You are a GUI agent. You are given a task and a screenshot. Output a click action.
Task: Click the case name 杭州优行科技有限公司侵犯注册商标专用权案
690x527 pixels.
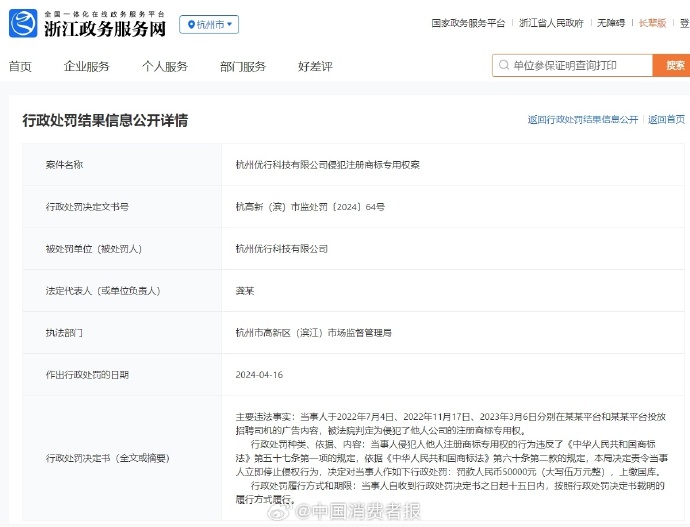327,164
